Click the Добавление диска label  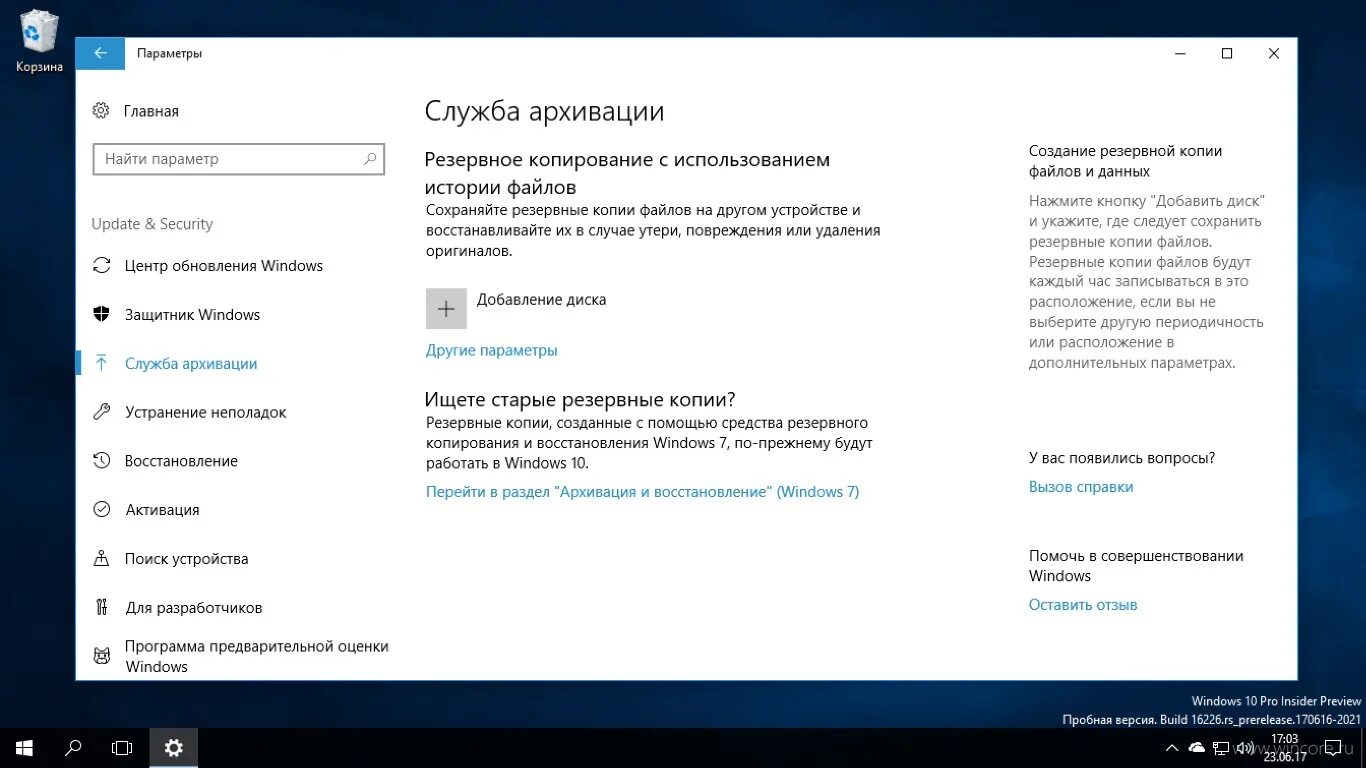541,299
